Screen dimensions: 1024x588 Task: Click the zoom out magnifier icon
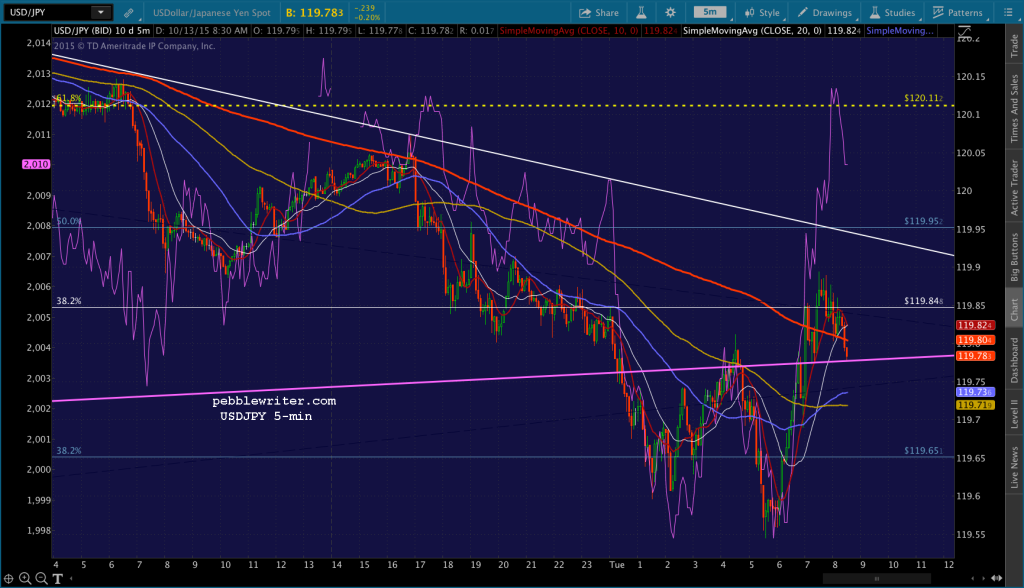click(41, 578)
